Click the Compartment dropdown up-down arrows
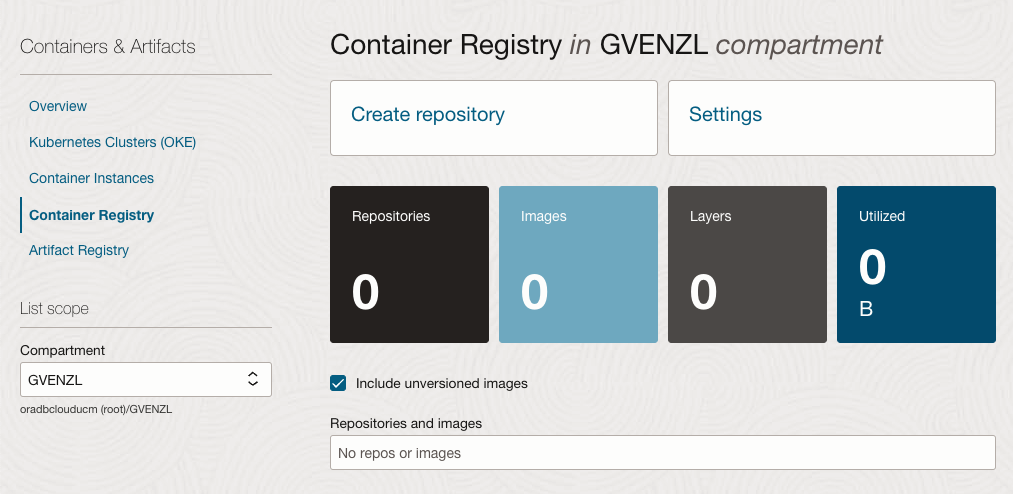Image resolution: width=1013 pixels, height=494 pixels. click(x=253, y=380)
